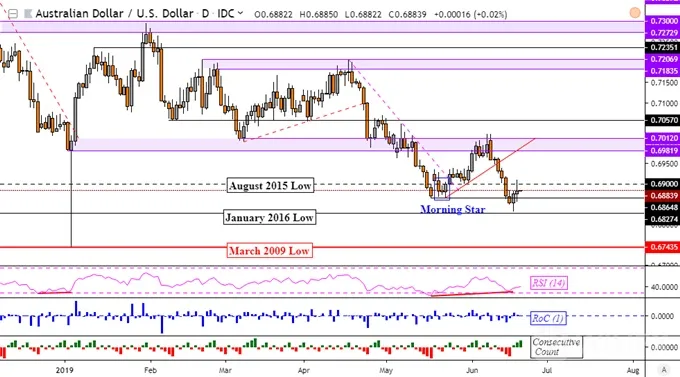Click the January 2016 Low annotation
The height and width of the screenshot is (377, 680).
[269, 217]
